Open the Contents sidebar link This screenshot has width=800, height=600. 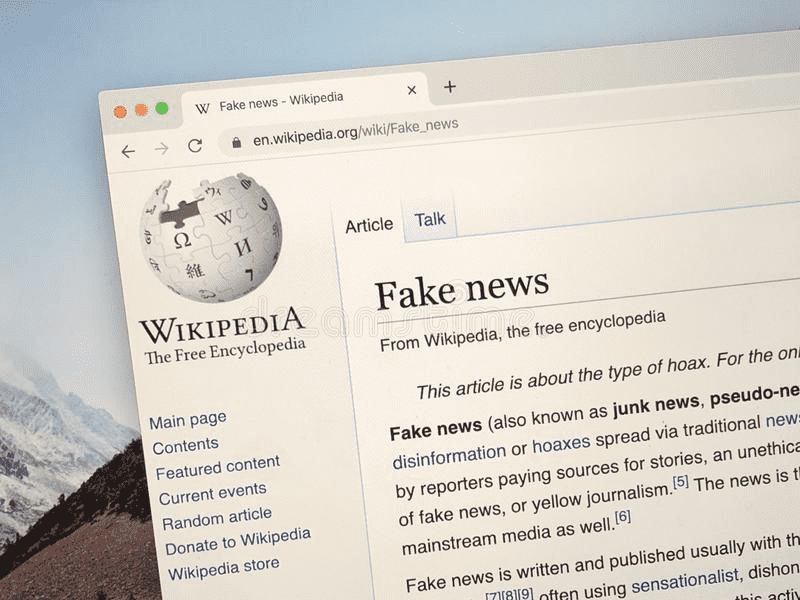185,446
